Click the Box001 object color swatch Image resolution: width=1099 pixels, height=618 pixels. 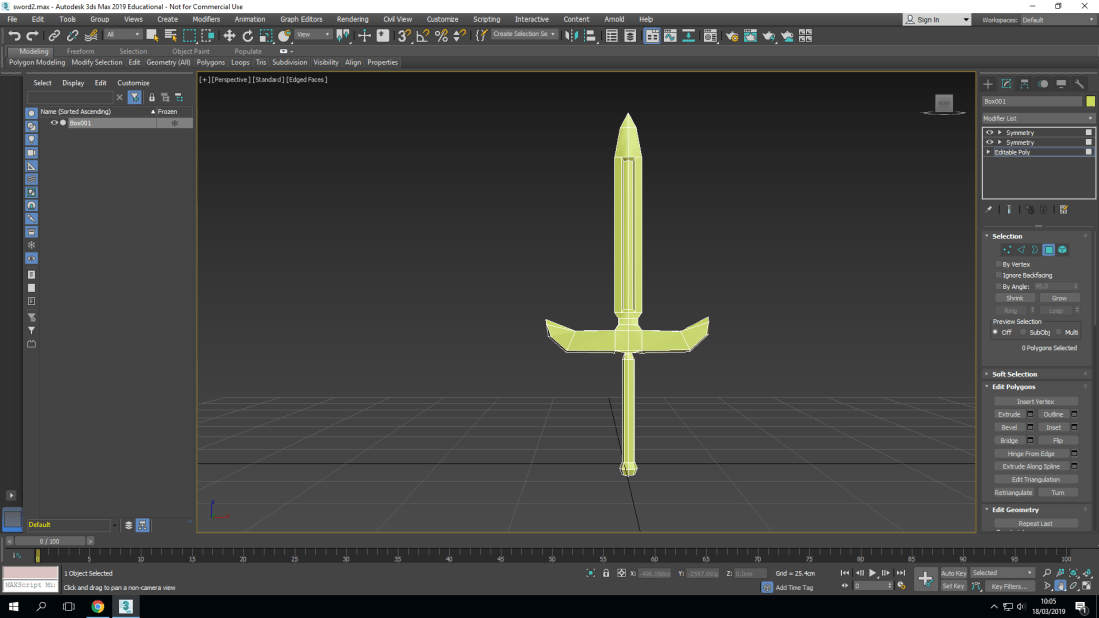pos(1090,101)
